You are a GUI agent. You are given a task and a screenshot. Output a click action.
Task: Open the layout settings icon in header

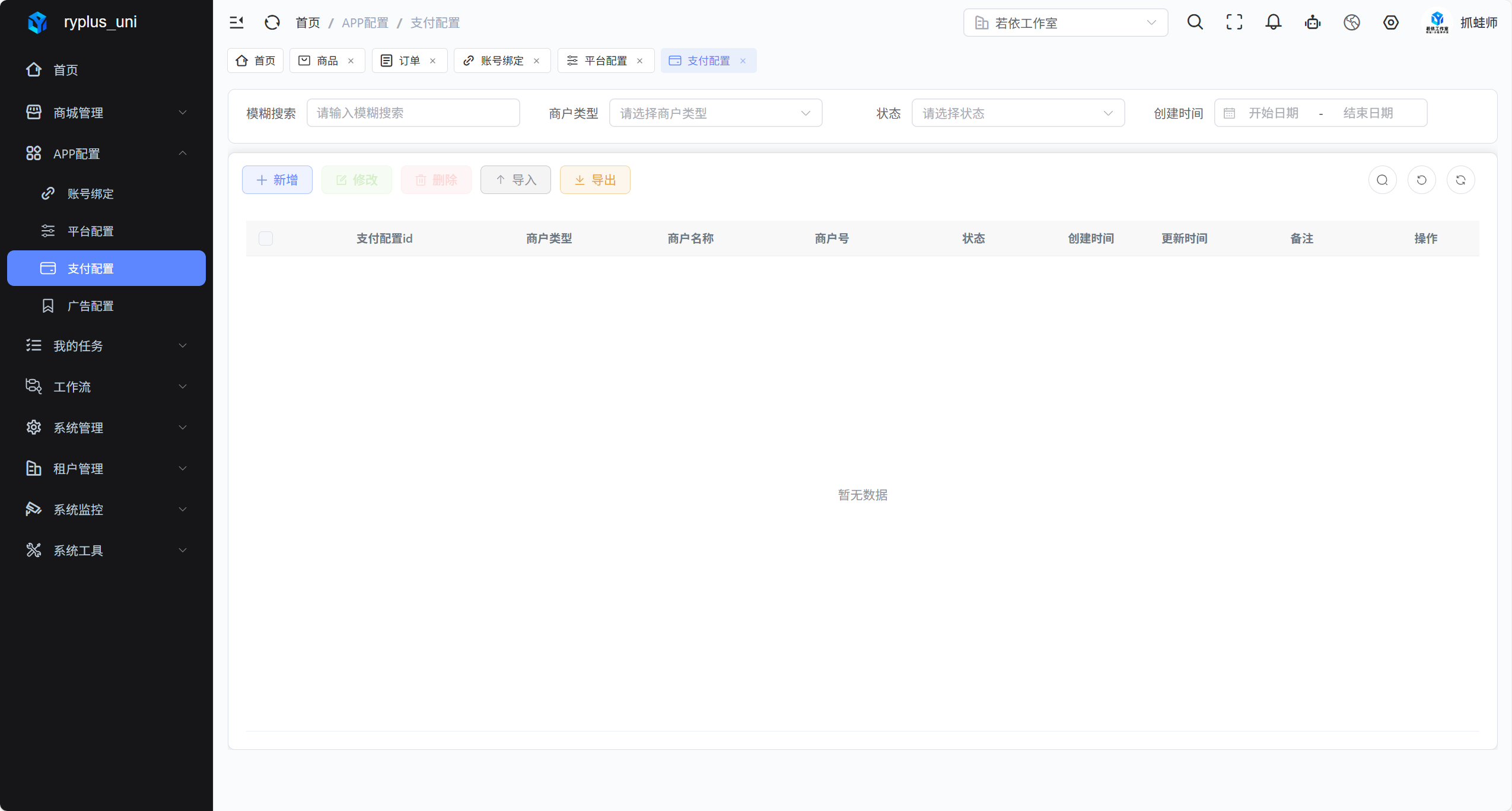1390,23
